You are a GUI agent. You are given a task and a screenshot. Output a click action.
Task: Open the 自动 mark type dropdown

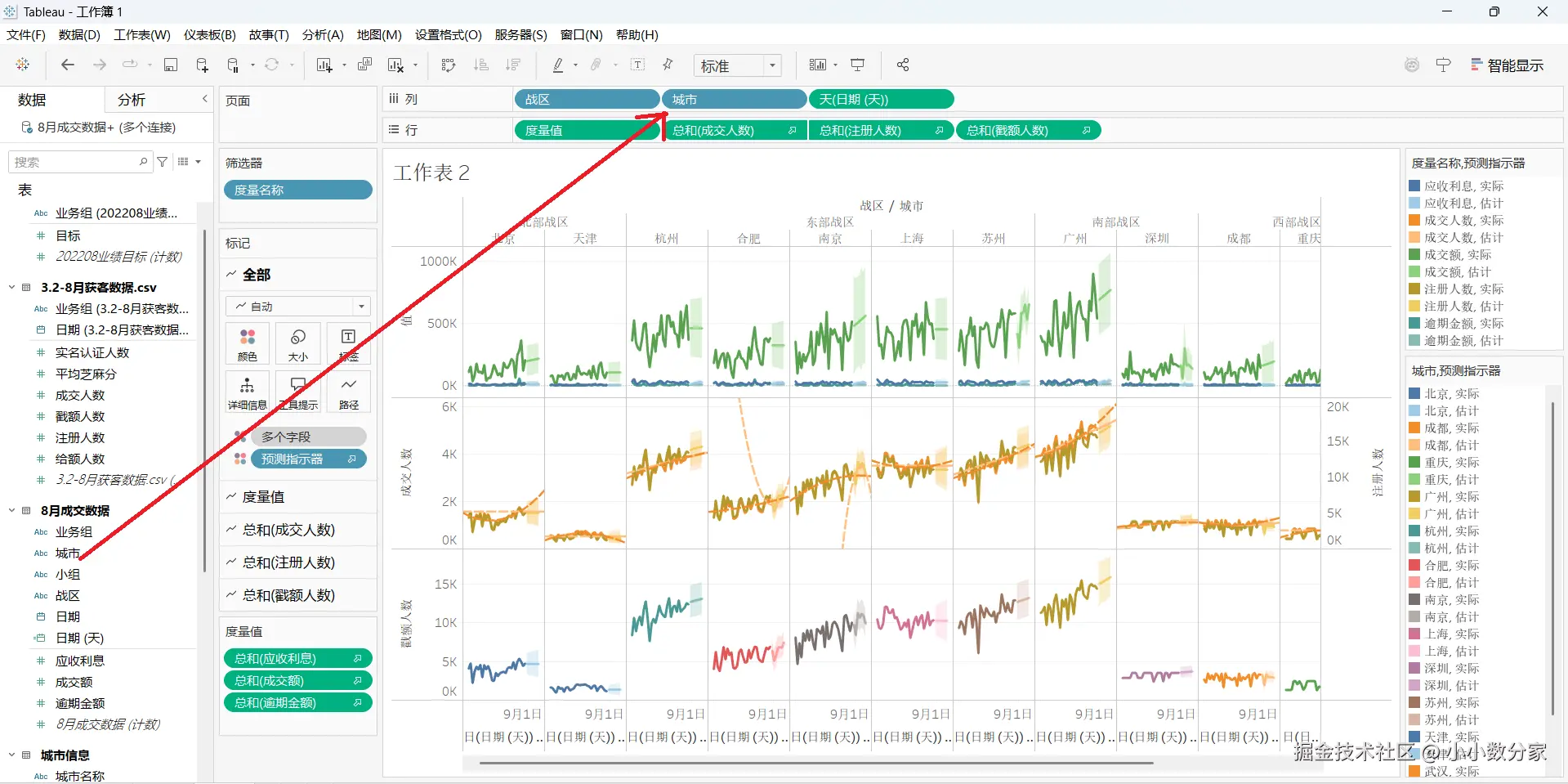[x=298, y=306]
